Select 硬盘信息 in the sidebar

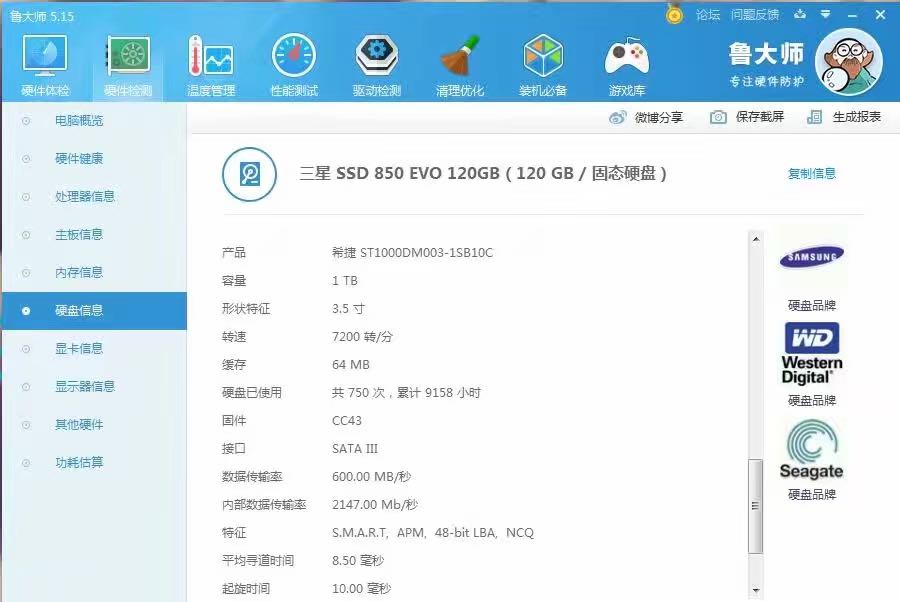tap(94, 310)
